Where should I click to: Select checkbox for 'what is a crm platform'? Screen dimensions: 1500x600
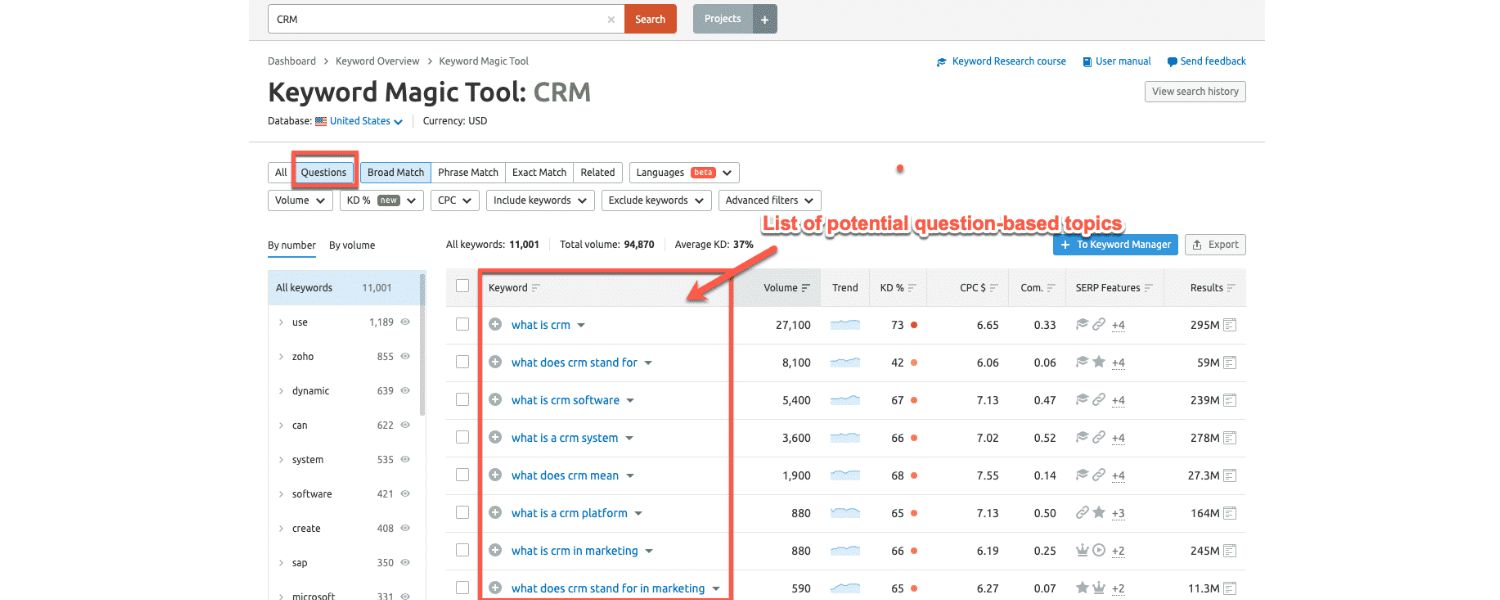click(x=462, y=512)
